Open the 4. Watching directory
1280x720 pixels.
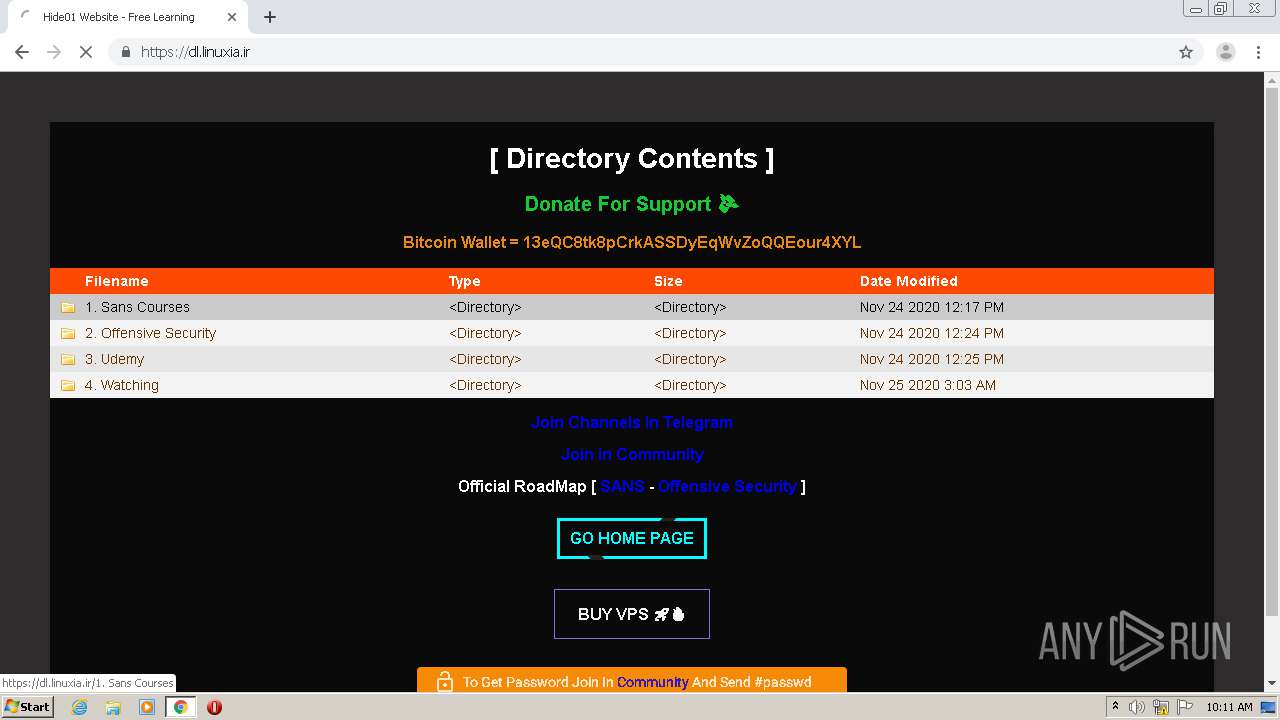coord(121,385)
